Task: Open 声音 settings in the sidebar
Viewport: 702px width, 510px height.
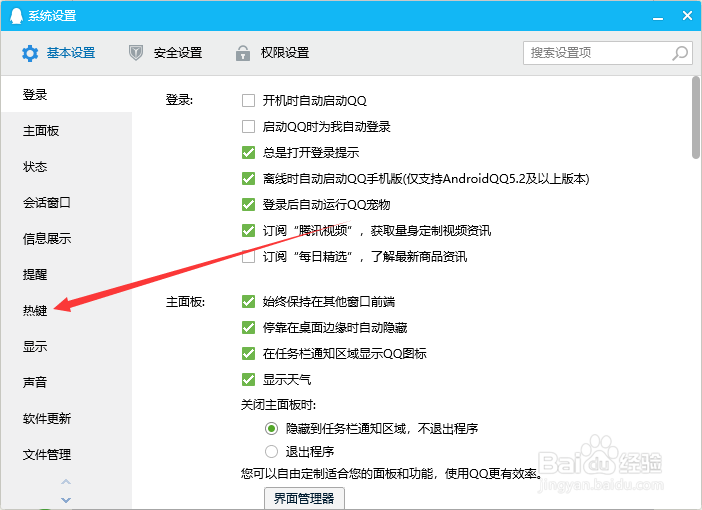Action: pos(66,382)
